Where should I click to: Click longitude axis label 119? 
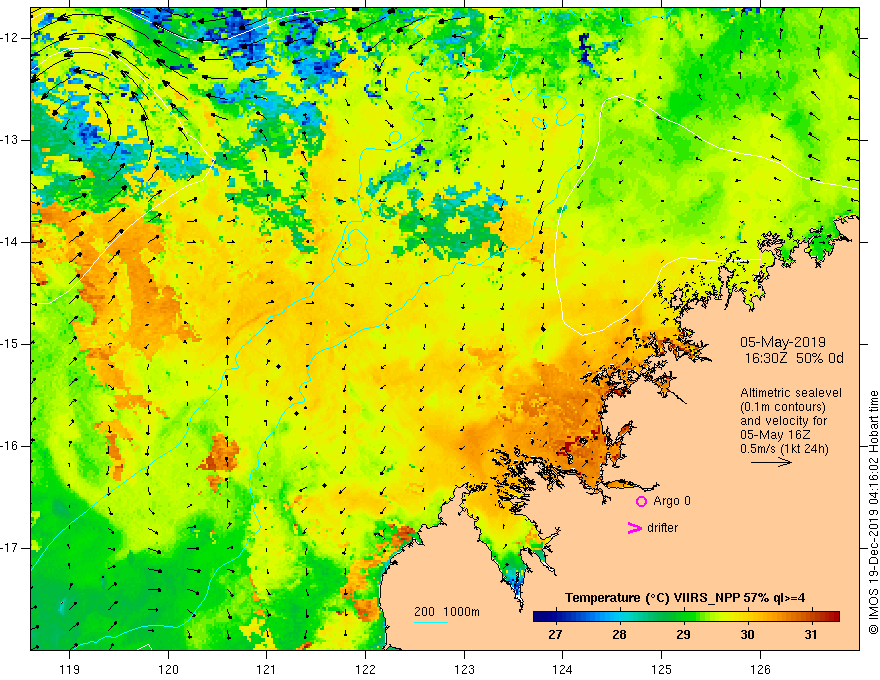click(70, 669)
